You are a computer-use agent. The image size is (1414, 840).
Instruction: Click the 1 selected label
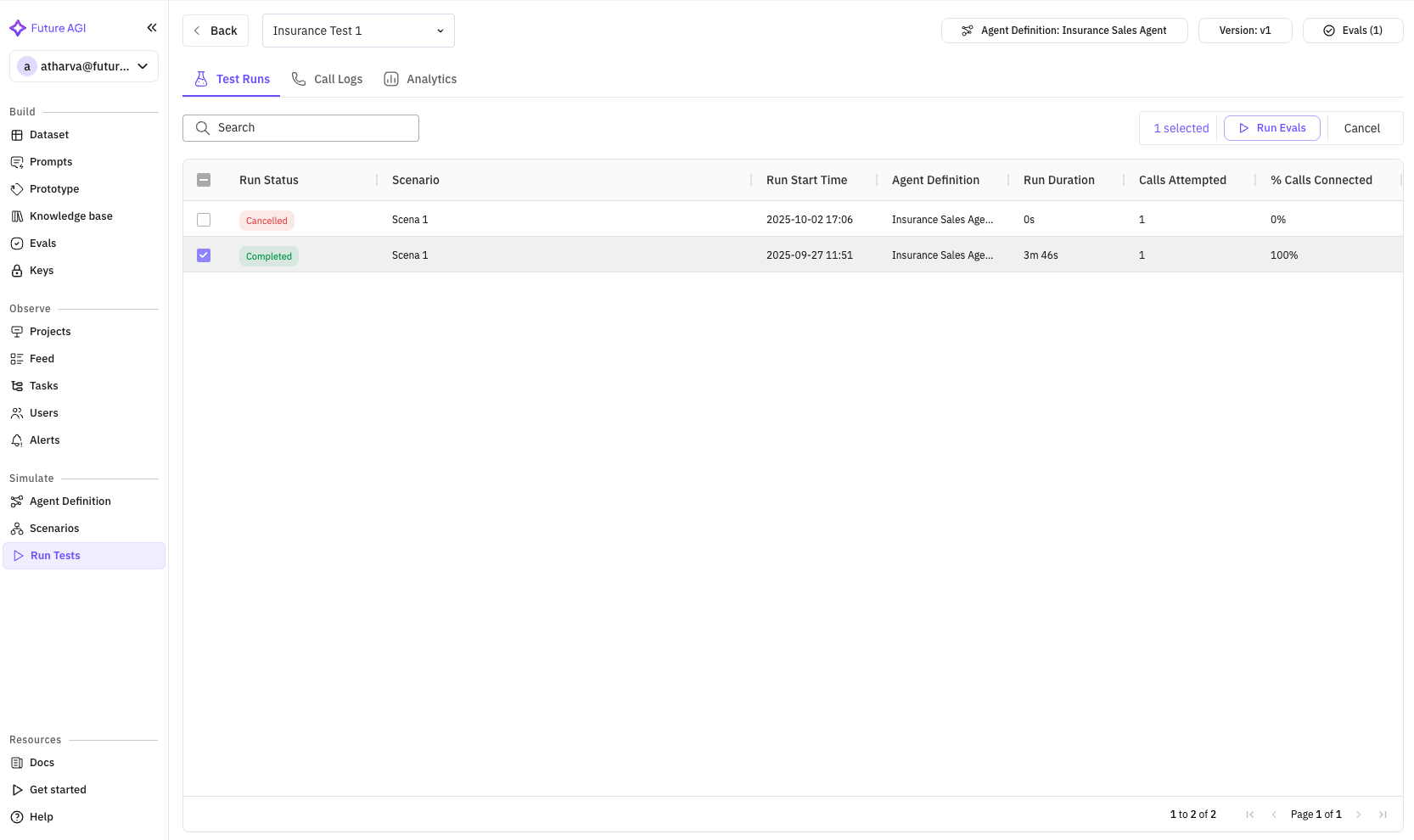tap(1181, 128)
